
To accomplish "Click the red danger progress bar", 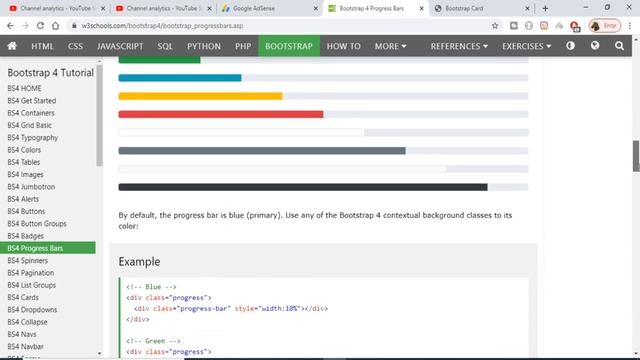I will 221,114.
